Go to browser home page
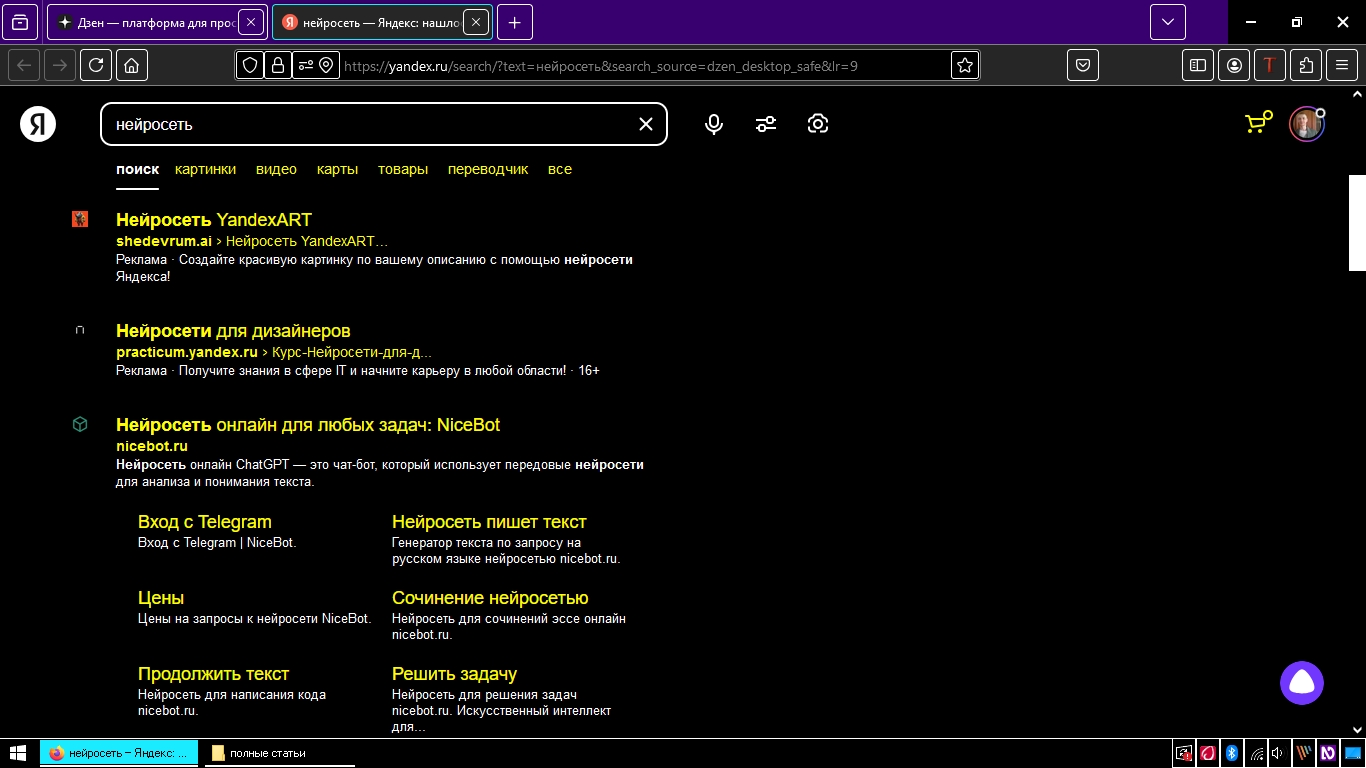1366x768 pixels. point(132,65)
